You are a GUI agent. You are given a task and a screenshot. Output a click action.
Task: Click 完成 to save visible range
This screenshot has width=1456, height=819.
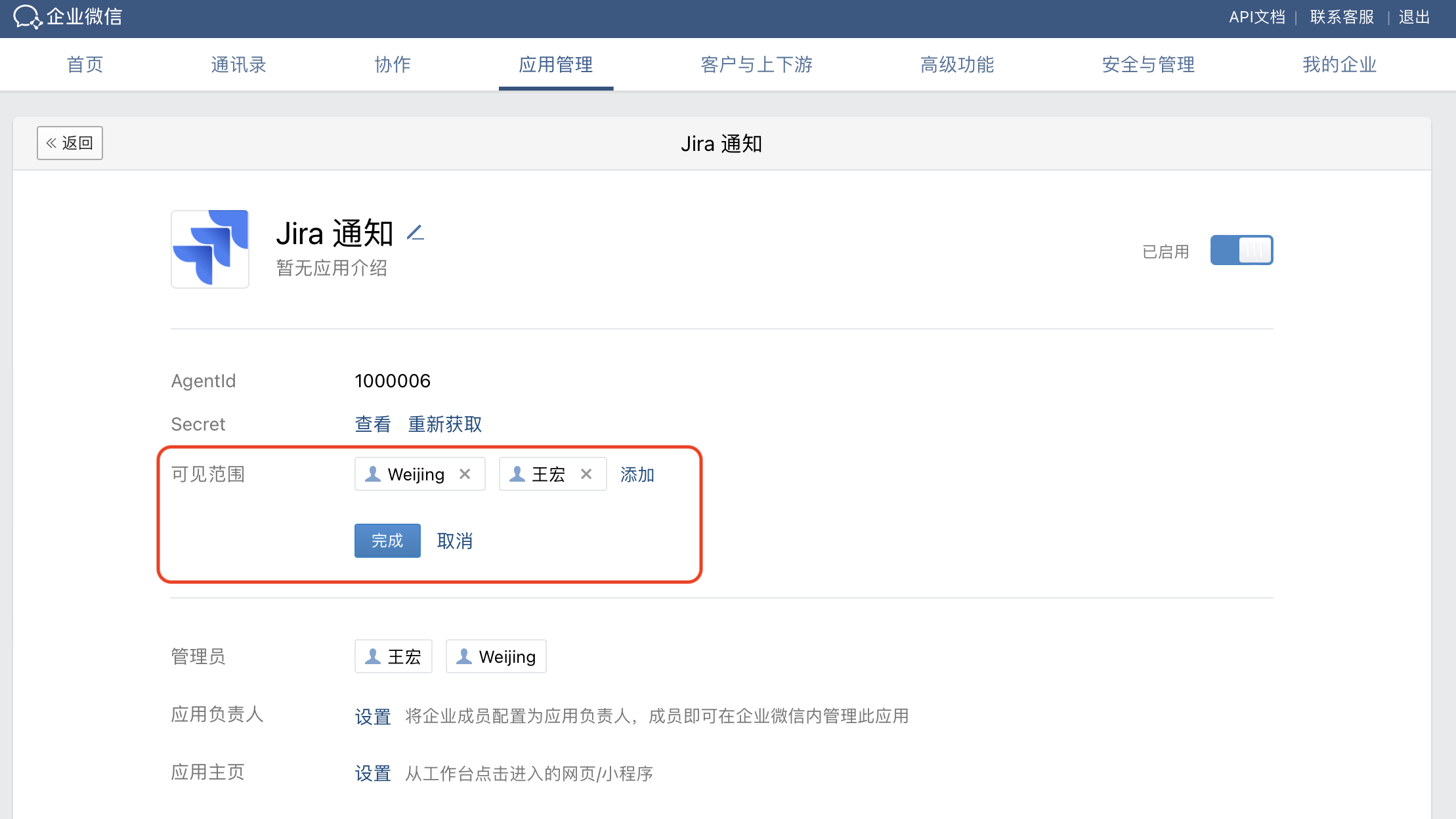tap(387, 541)
